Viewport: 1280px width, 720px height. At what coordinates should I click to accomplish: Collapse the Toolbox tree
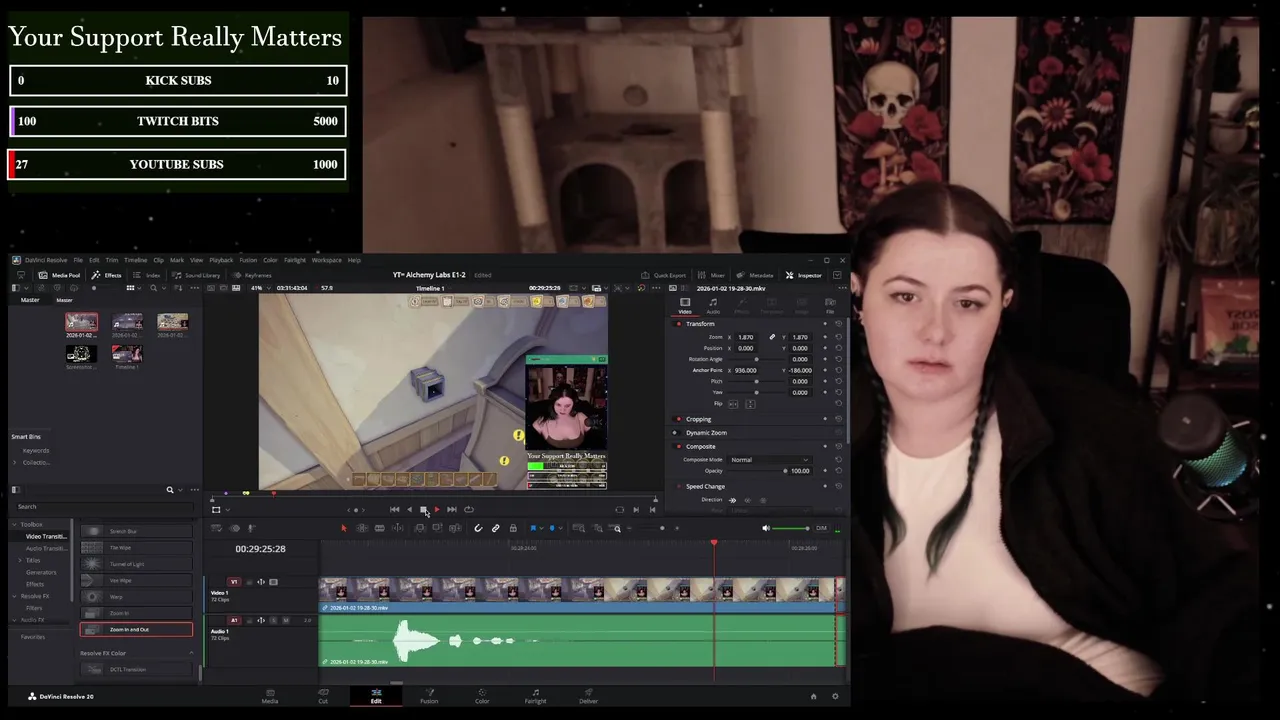point(14,524)
